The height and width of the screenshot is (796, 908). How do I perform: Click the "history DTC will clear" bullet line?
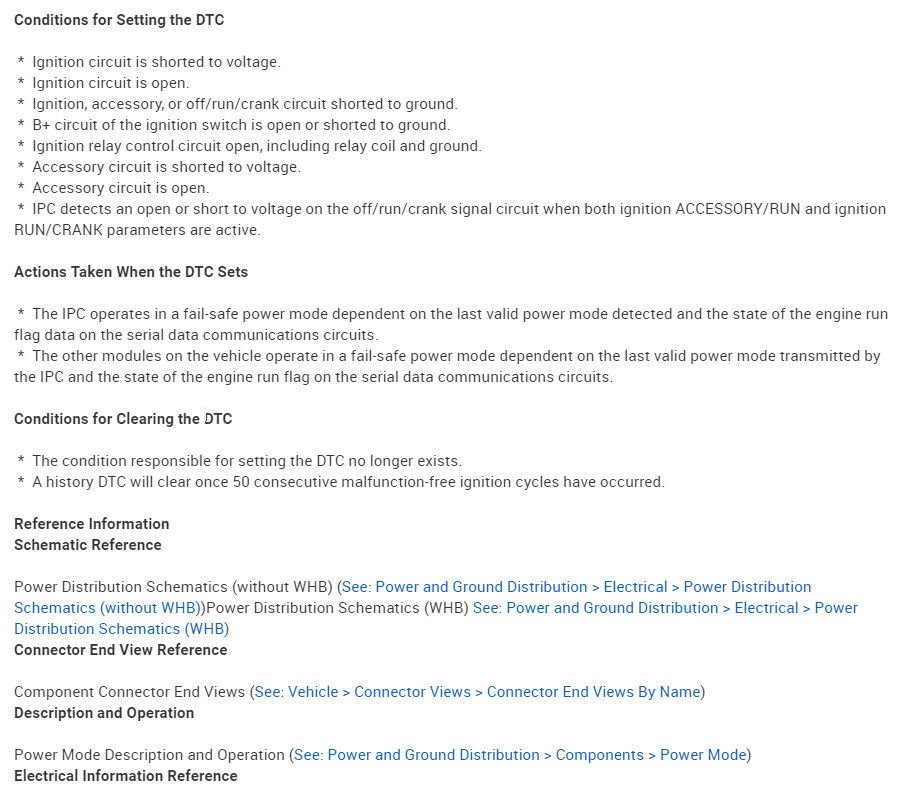tap(348, 482)
